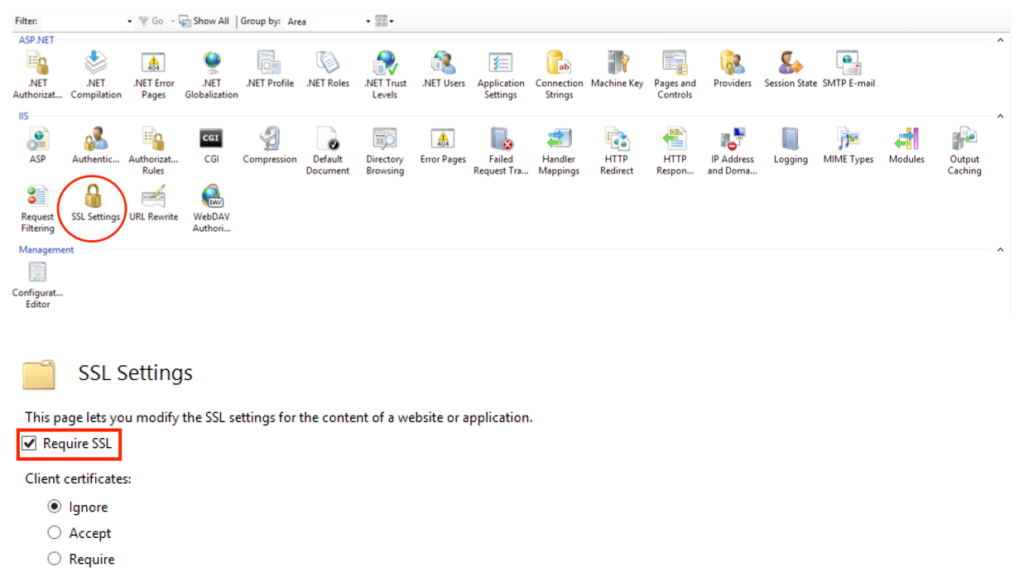1024x577 pixels.
Task: Open the Go button dropdown arrow
Action: click(x=172, y=22)
